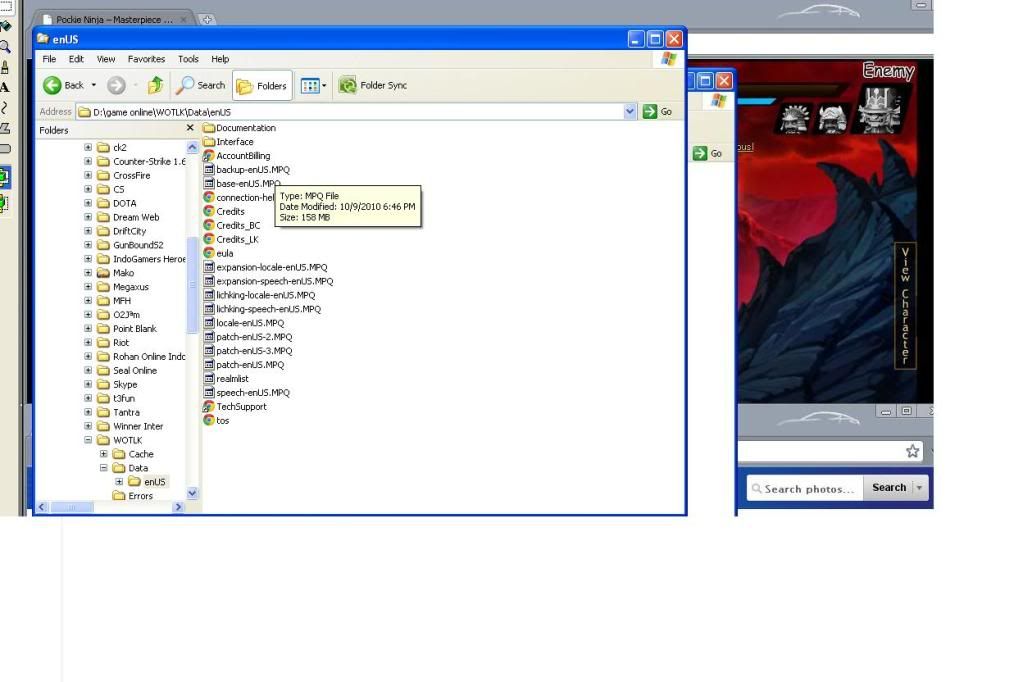The width and height of the screenshot is (1023, 682).
Task: Select the TechSupport shortcut icon
Action: click(x=209, y=406)
